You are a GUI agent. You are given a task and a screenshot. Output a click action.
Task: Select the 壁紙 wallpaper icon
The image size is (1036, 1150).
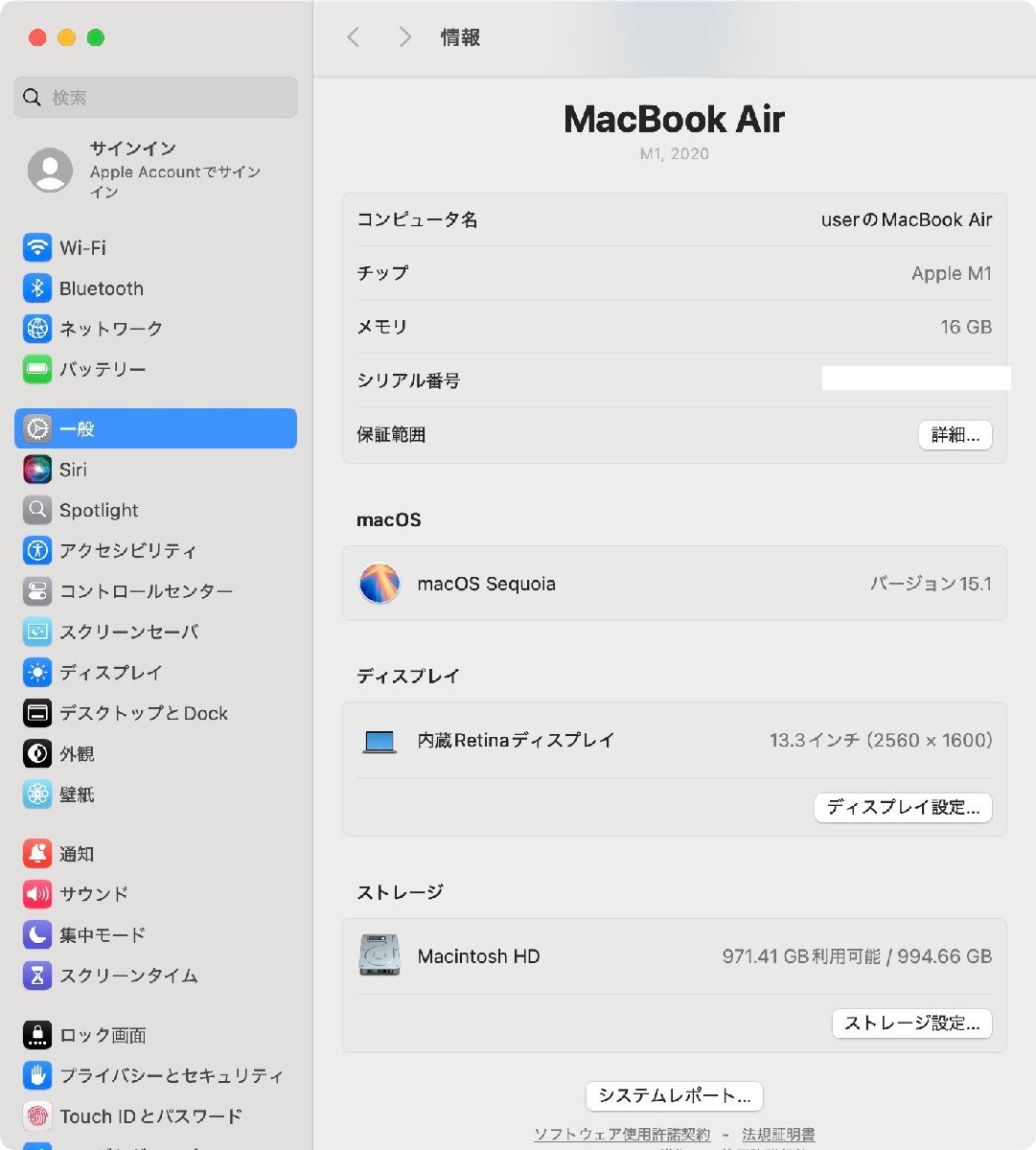(x=37, y=793)
